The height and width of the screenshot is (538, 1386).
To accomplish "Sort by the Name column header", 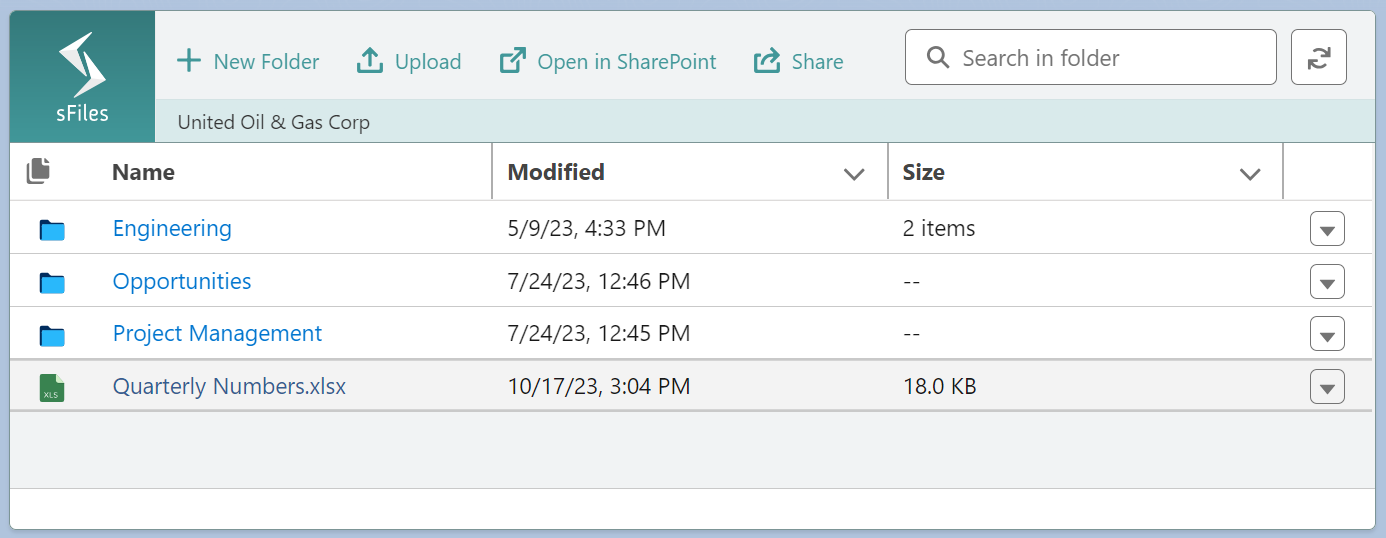I will 143,172.
